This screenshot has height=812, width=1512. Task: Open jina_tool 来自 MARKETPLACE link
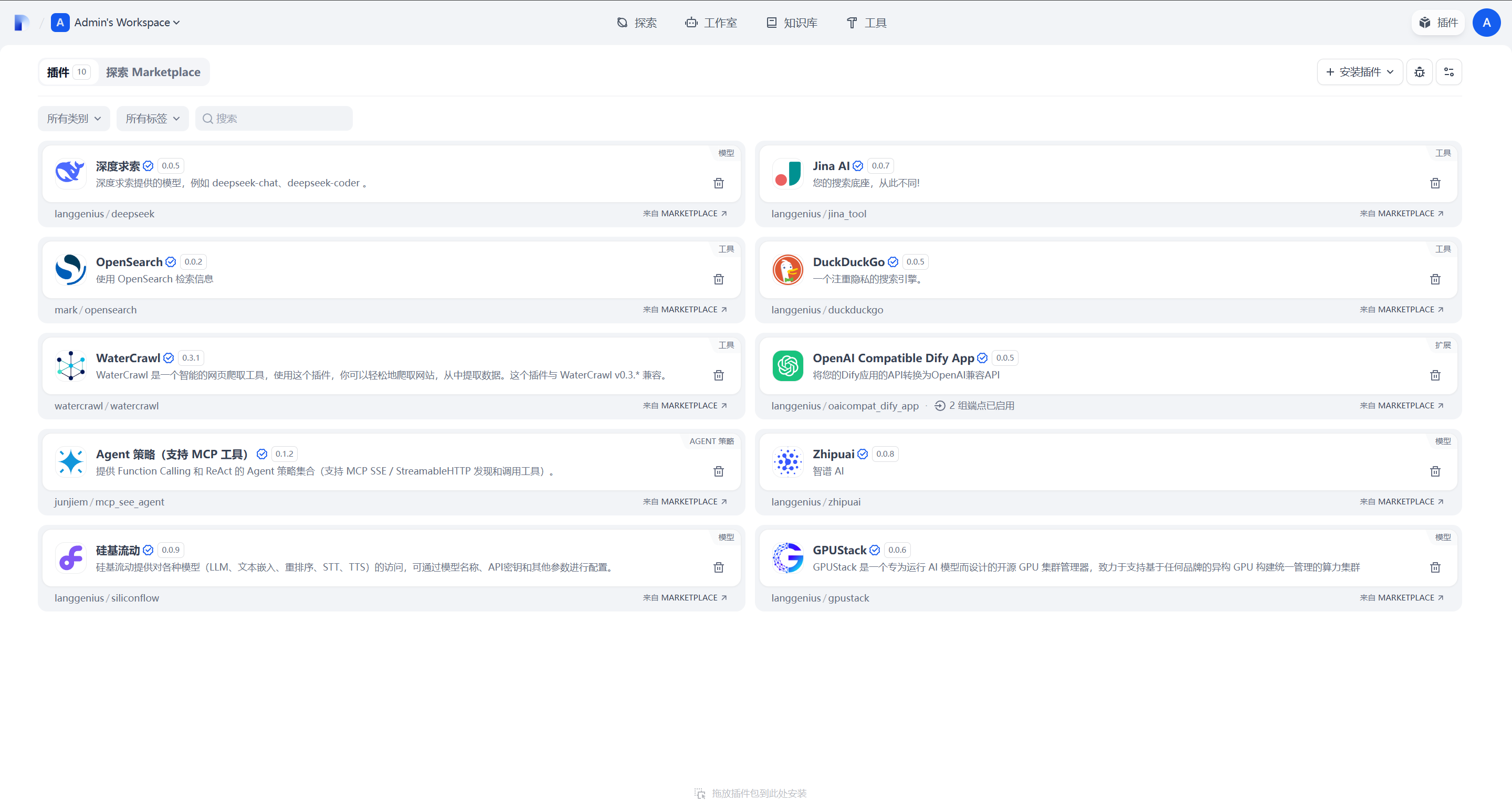[x=1402, y=214]
